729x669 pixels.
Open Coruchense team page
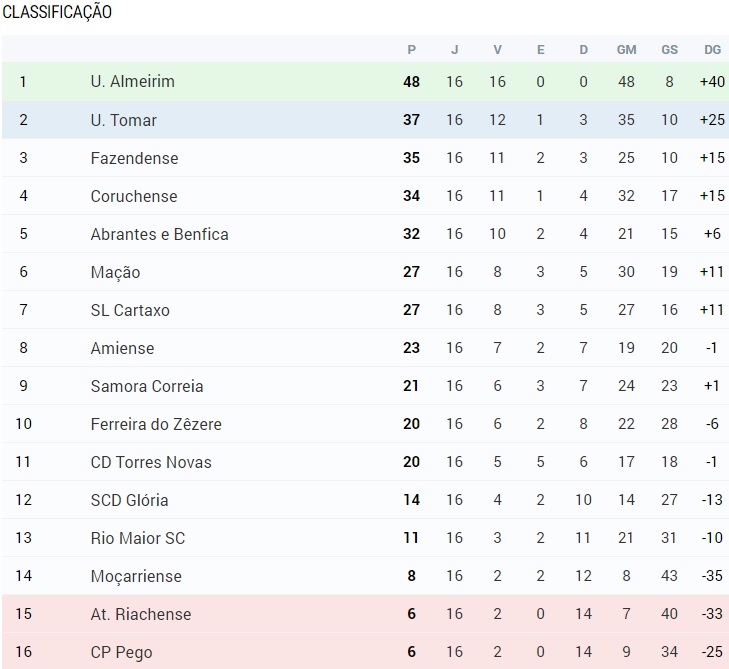tap(133, 196)
